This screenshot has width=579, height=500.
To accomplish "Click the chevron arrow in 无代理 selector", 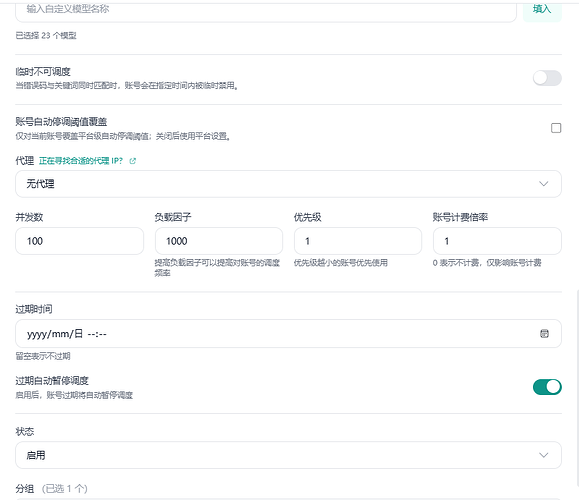I will (543, 184).
